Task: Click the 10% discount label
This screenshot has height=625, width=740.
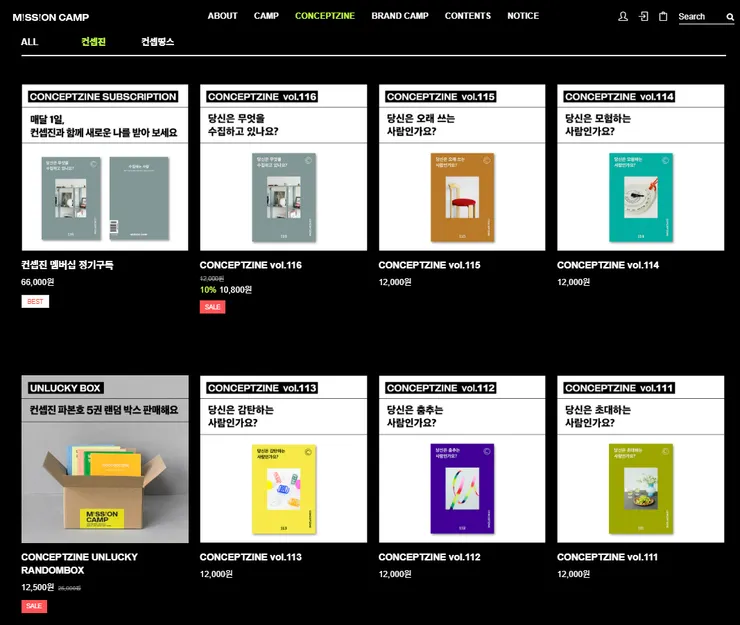Action: click(208, 290)
